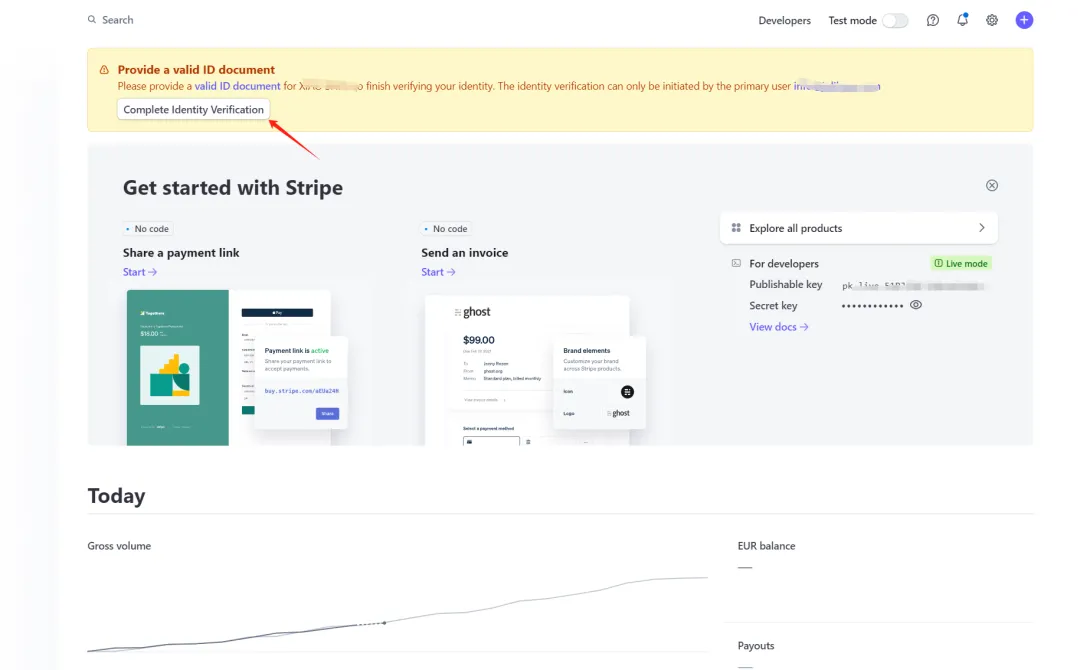This screenshot has width=1080, height=670.
Task: Click the Secret key label
Action: [x=773, y=306]
